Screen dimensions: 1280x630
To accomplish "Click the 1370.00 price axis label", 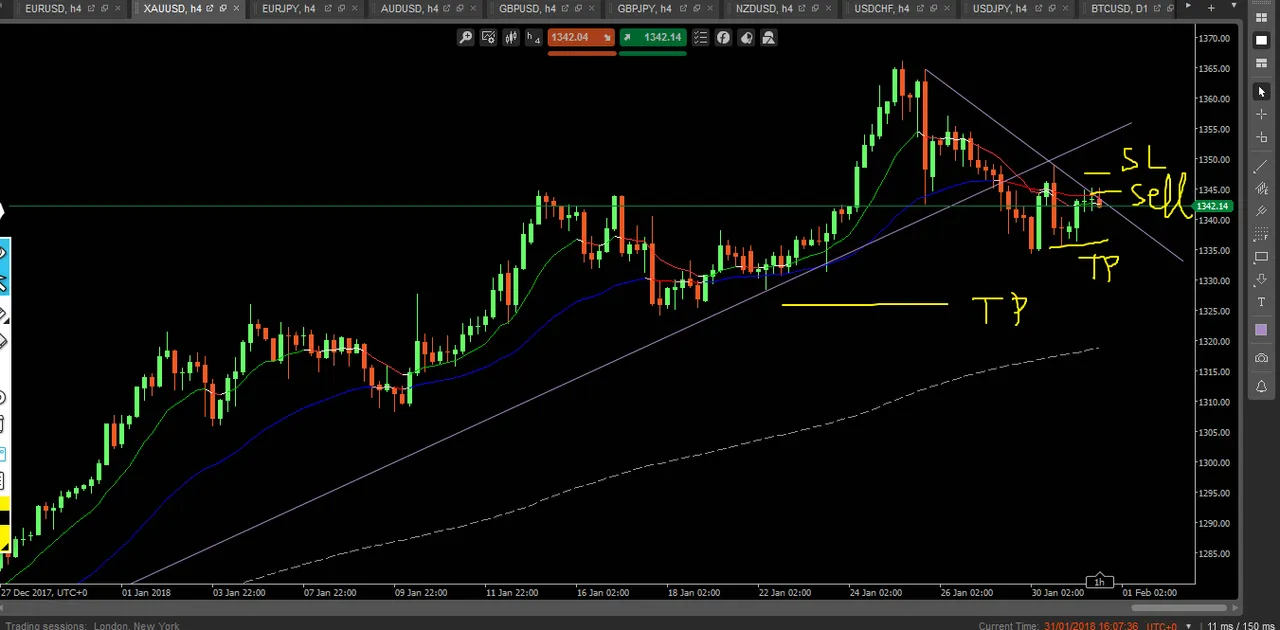I will (x=1215, y=39).
